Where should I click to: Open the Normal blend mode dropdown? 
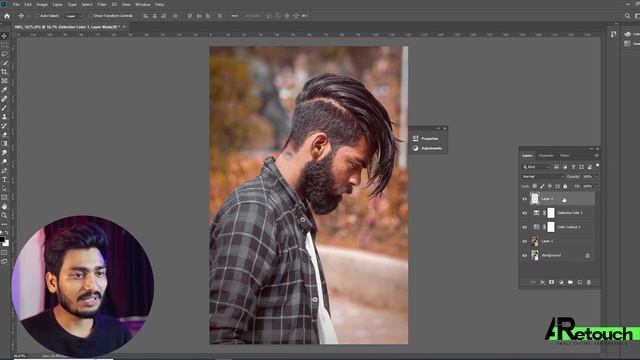pyautogui.click(x=542, y=177)
